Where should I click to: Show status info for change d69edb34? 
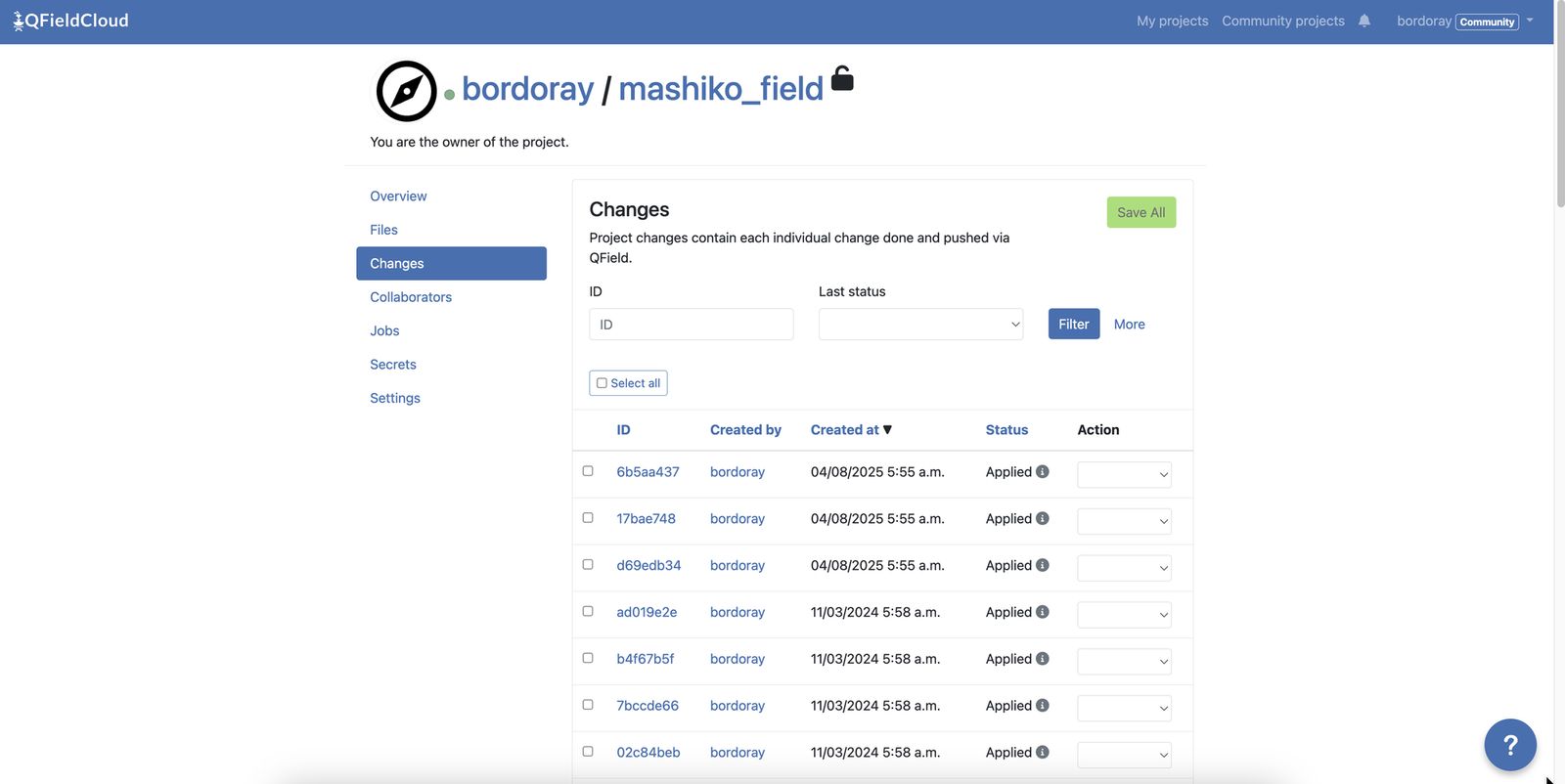1043,565
